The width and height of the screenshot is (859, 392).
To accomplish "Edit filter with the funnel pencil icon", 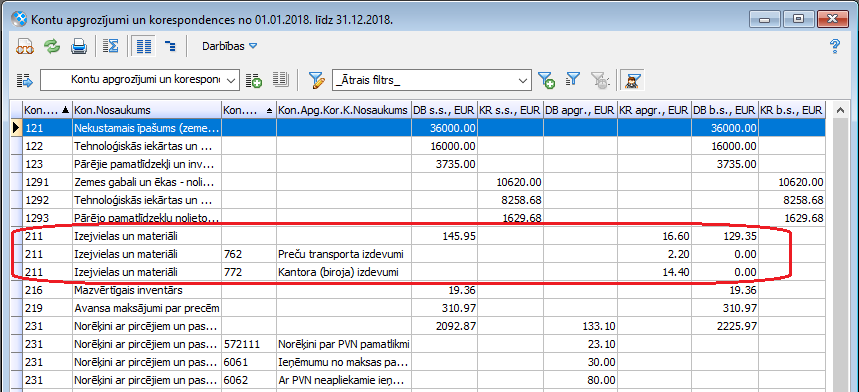I will (316, 80).
